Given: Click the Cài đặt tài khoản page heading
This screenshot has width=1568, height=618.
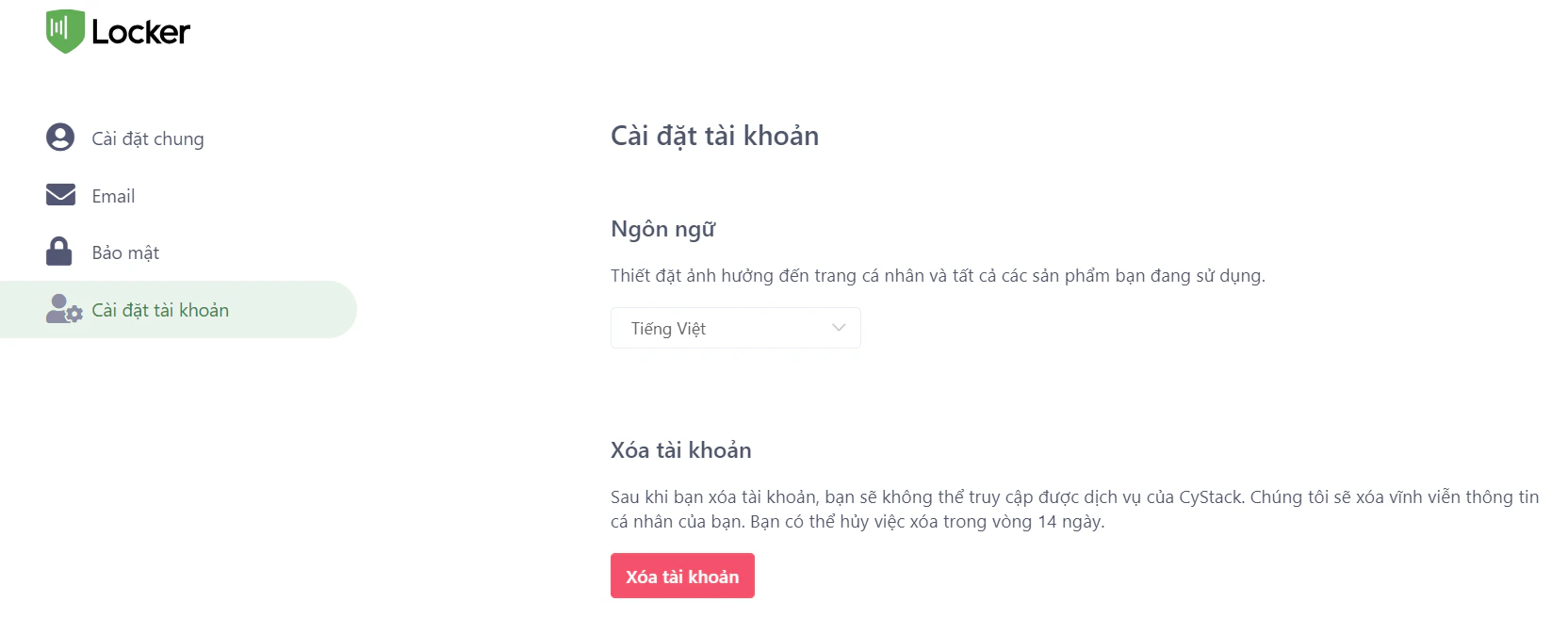Looking at the screenshot, I should 713,135.
